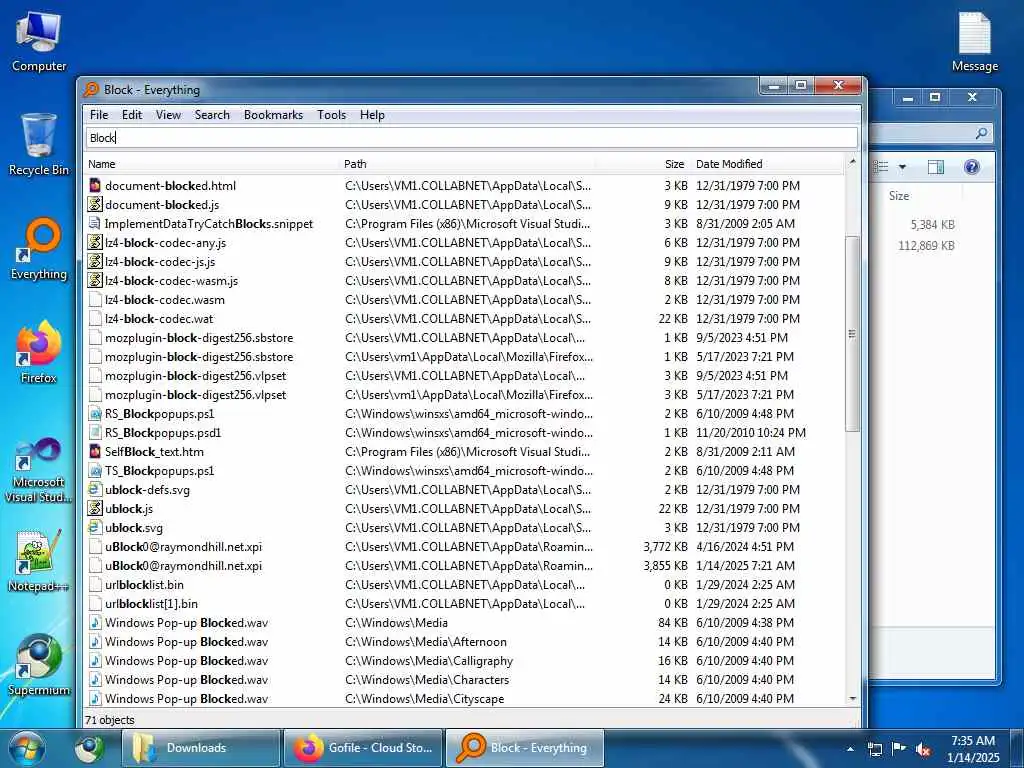The height and width of the screenshot is (768, 1024).
Task: Click the Size column in the Downloads window
Action: [899, 196]
